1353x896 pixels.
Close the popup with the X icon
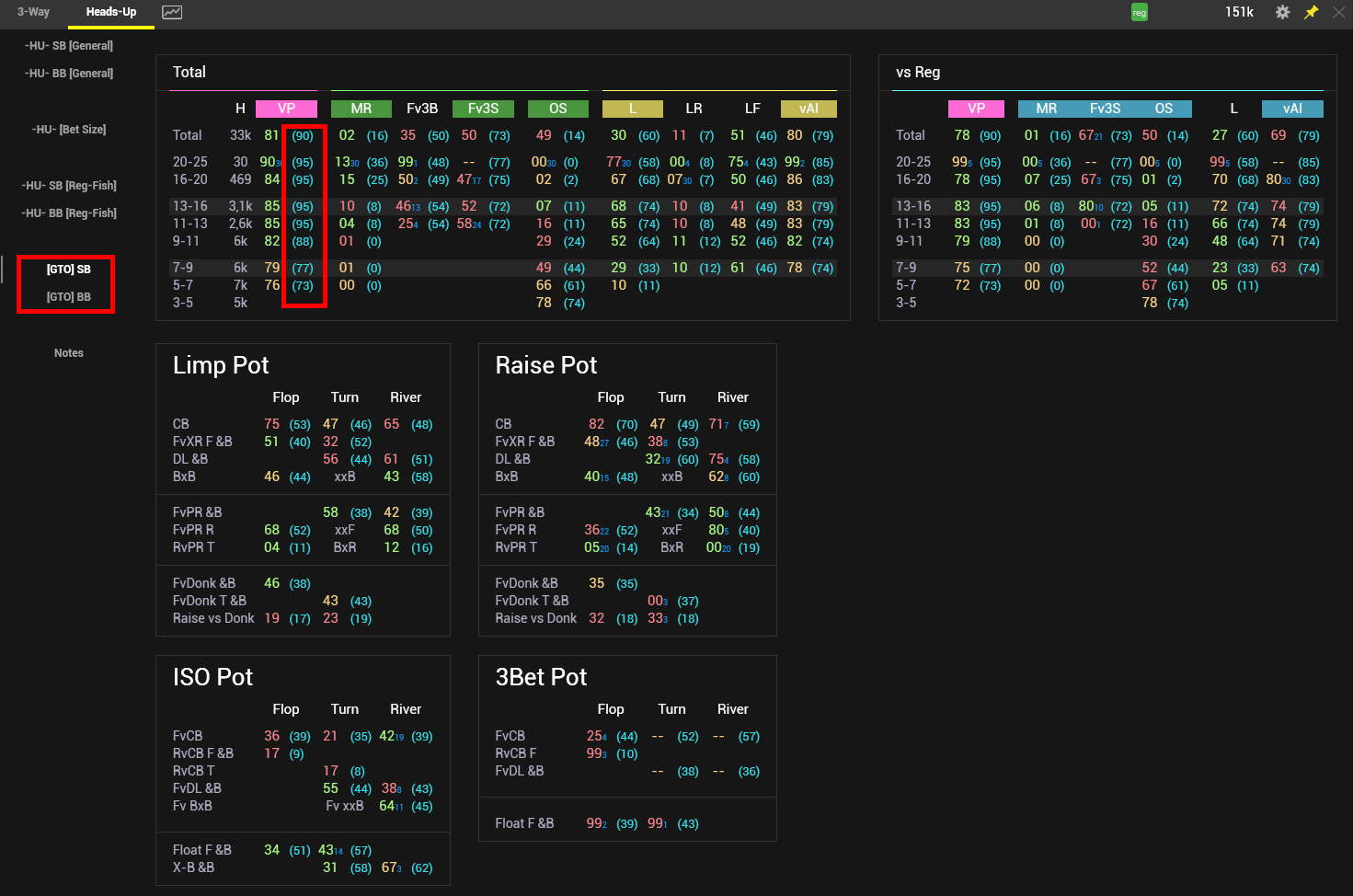coord(1338,12)
